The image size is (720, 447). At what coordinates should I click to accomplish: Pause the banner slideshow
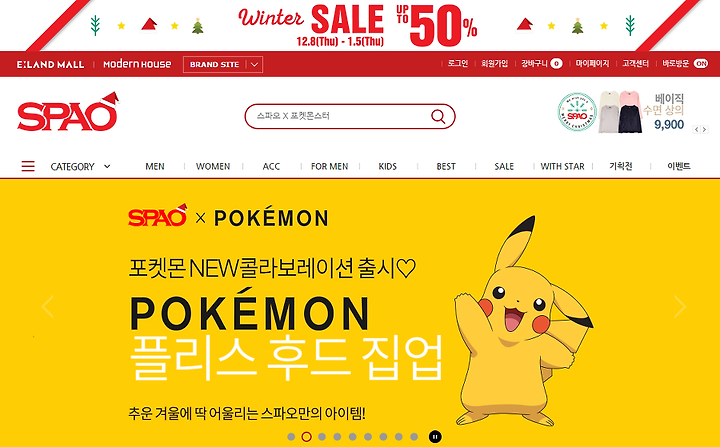(x=435, y=437)
